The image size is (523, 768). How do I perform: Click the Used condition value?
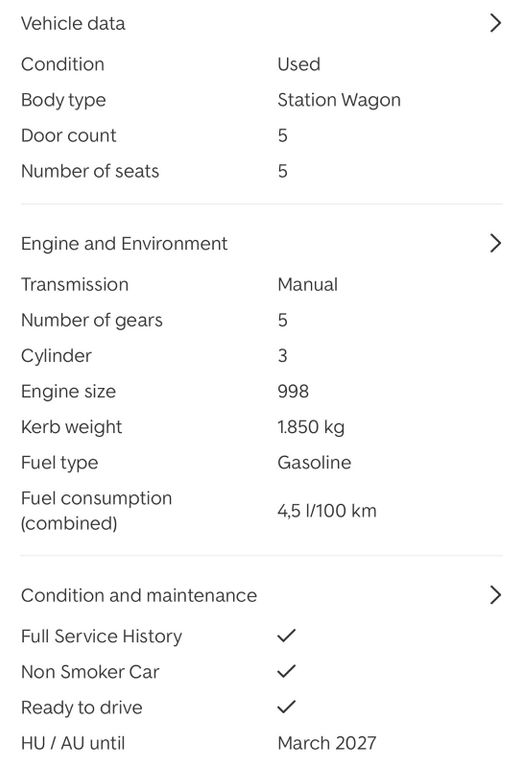(299, 64)
